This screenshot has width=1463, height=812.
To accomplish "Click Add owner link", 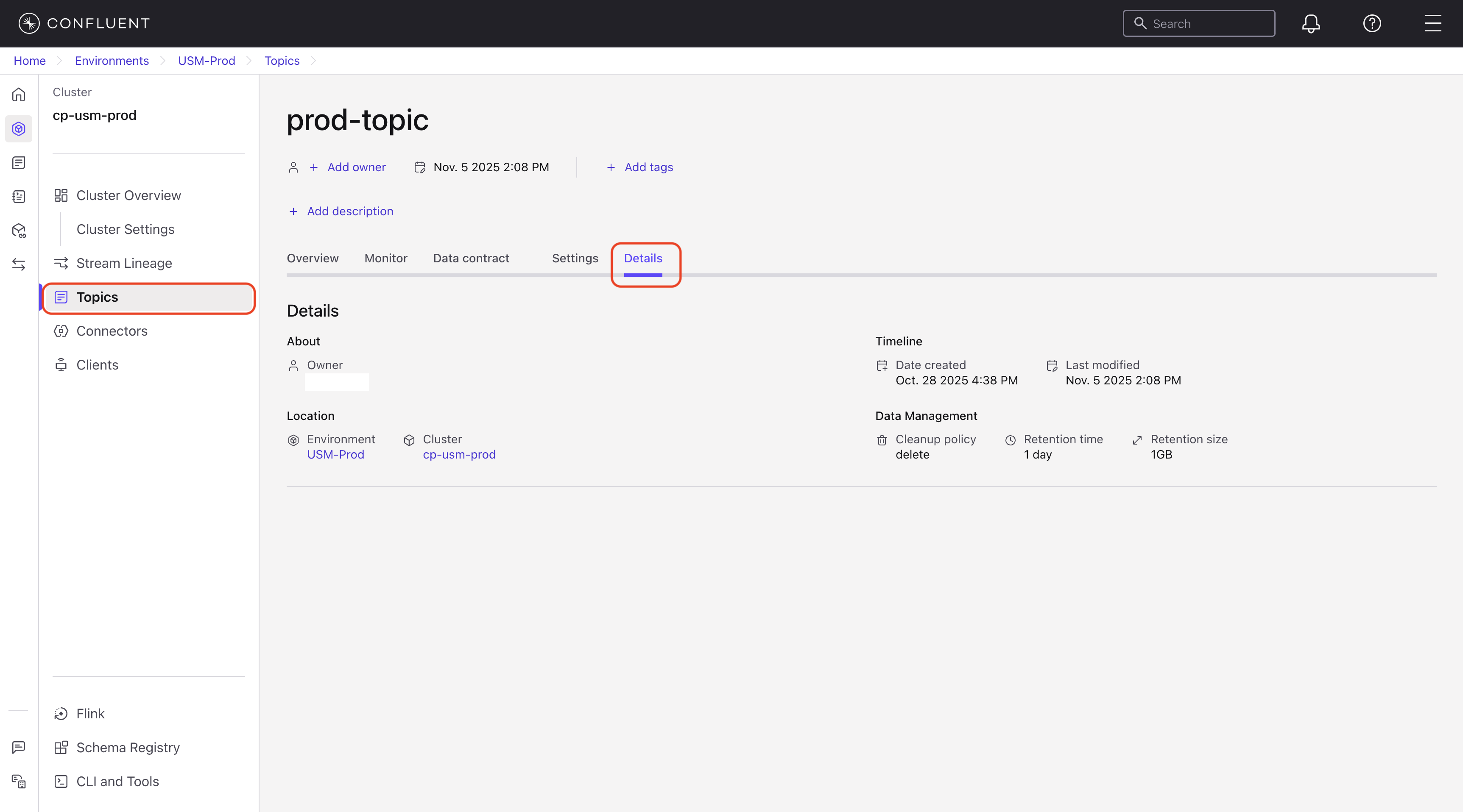I will [x=356, y=167].
